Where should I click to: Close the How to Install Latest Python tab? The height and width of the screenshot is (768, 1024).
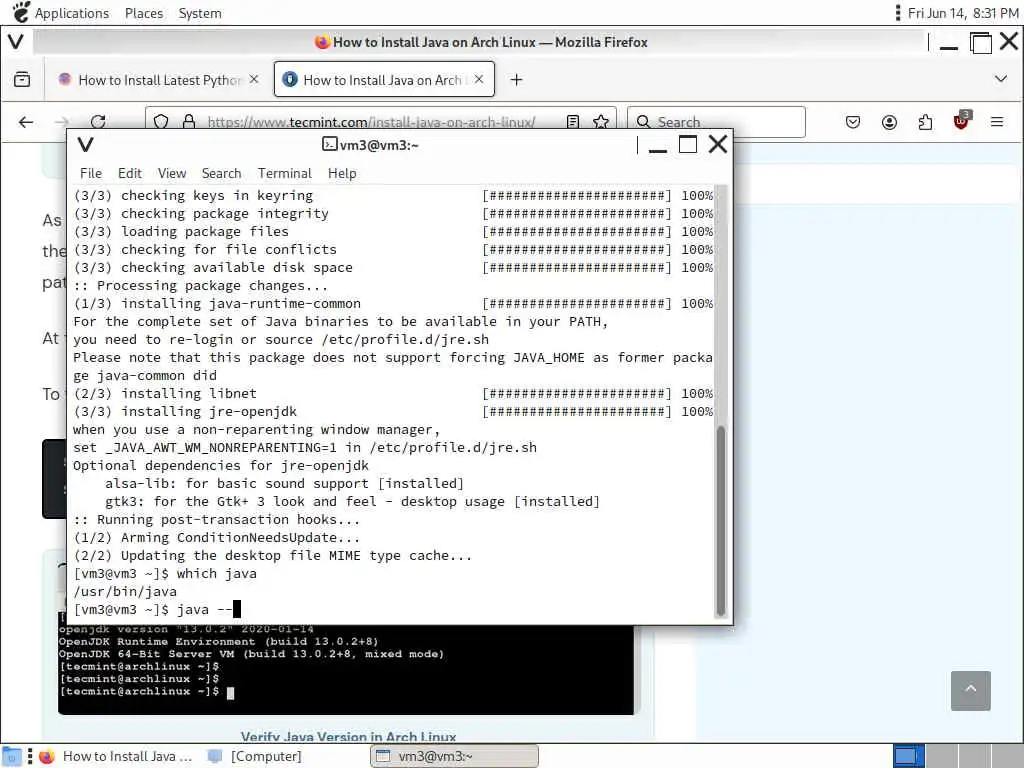coord(254,79)
